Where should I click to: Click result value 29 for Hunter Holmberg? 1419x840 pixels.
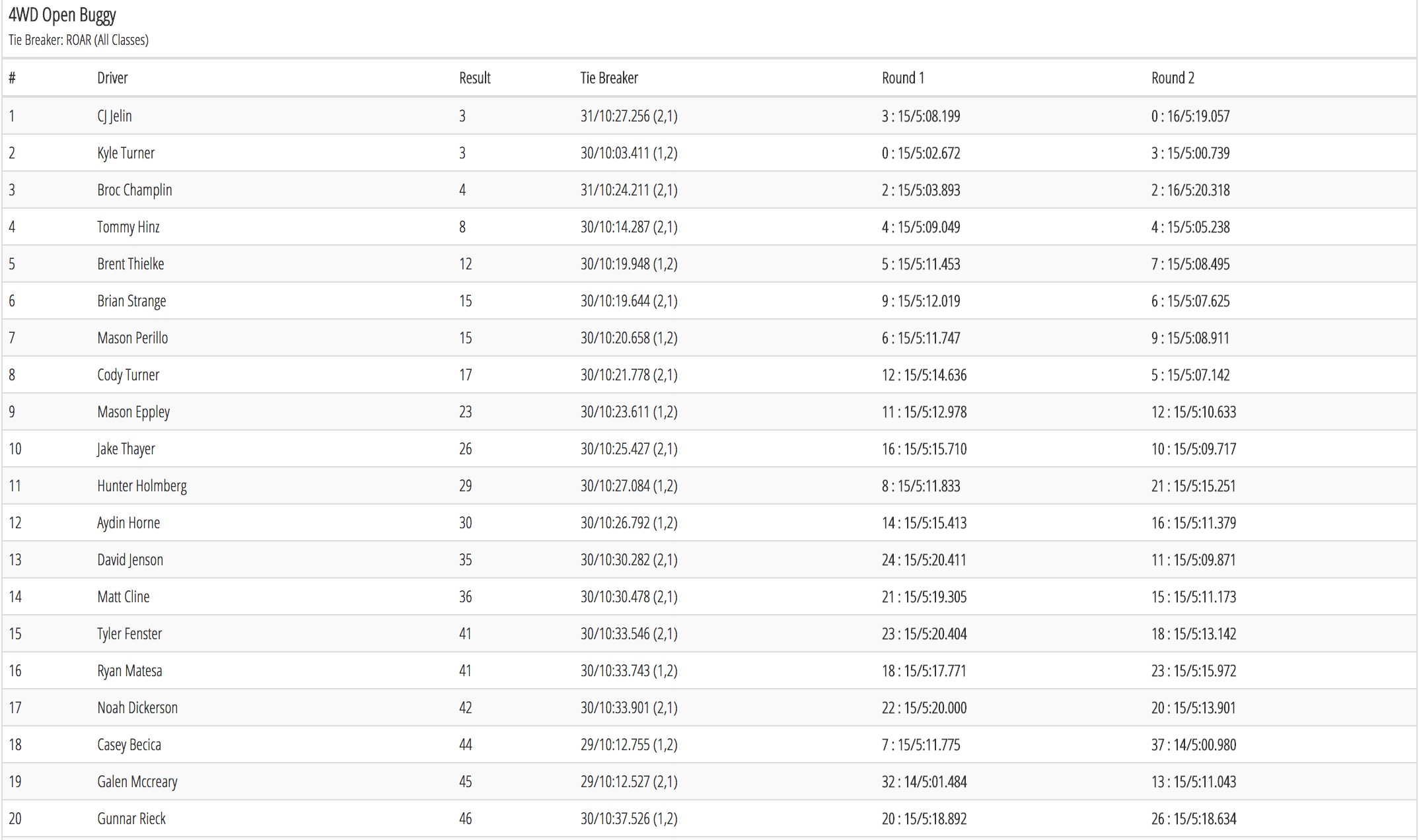click(x=466, y=486)
